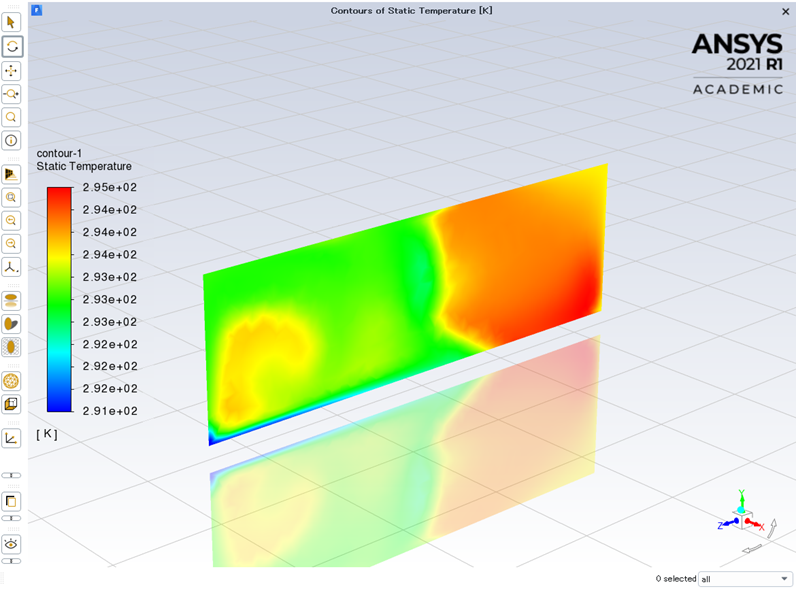Click the blue Z axis on the triad
This screenshot has height=591, width=796.
[x=727, y=523]
